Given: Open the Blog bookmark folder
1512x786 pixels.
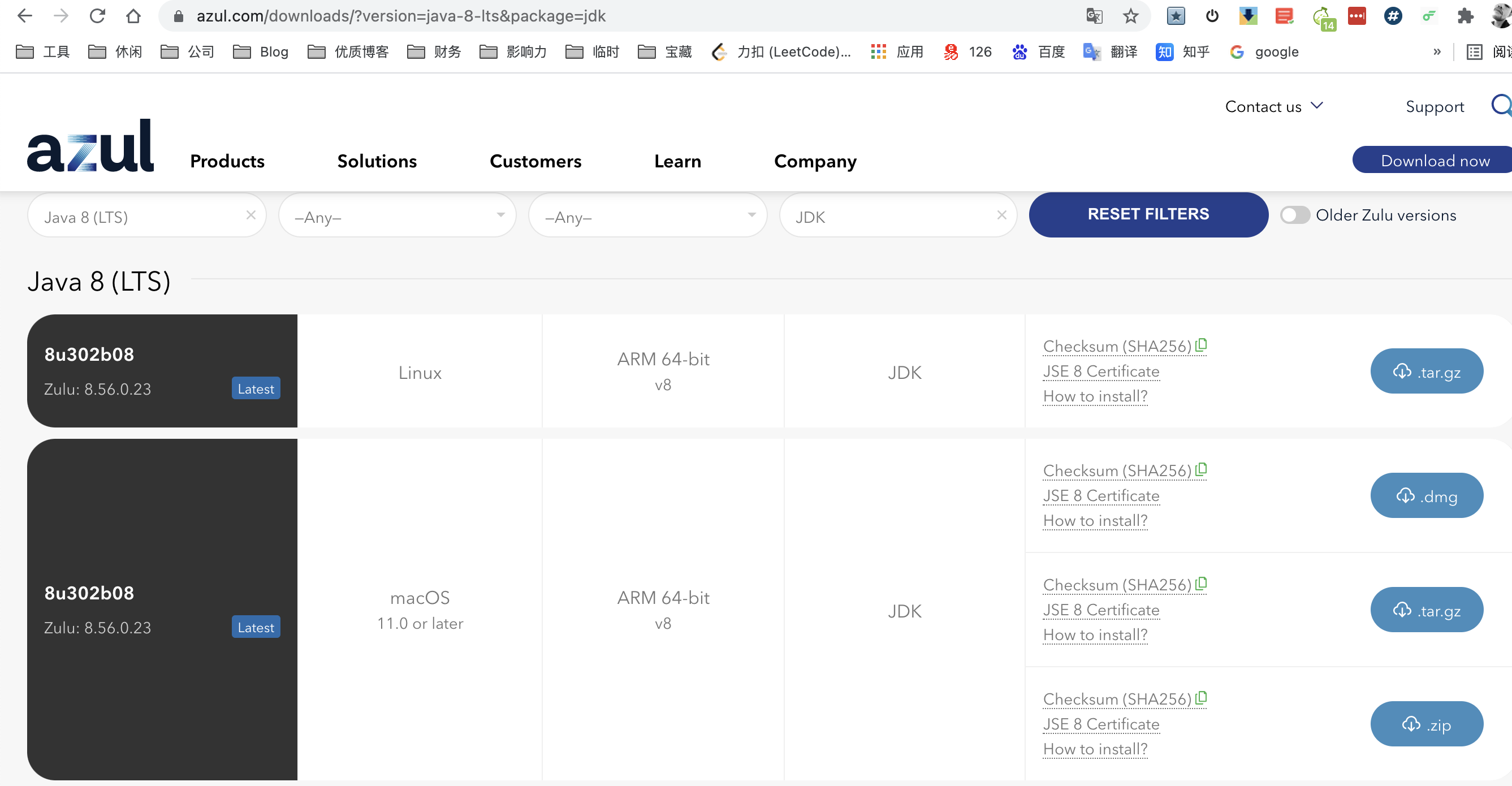Looking at the screenshot, I should pyautogui.click(x=261, y=51).
